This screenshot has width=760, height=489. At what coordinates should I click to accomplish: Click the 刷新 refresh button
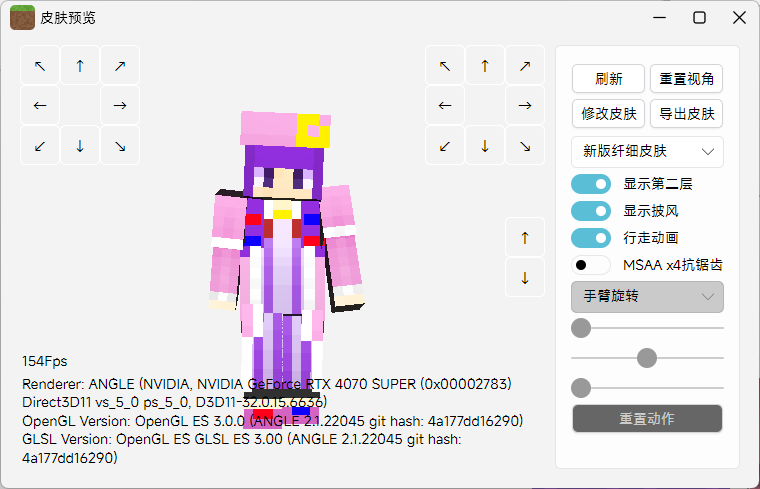click(x=608, y=79)
